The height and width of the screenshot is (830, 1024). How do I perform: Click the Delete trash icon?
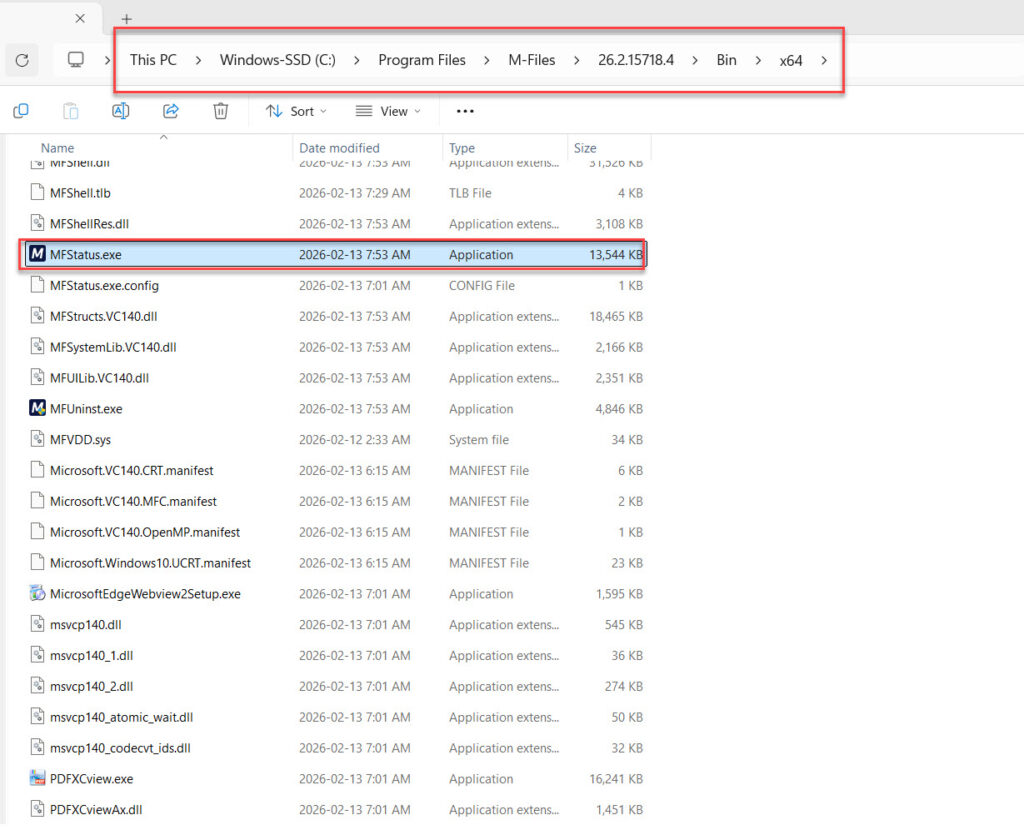[x=221, y=111]
